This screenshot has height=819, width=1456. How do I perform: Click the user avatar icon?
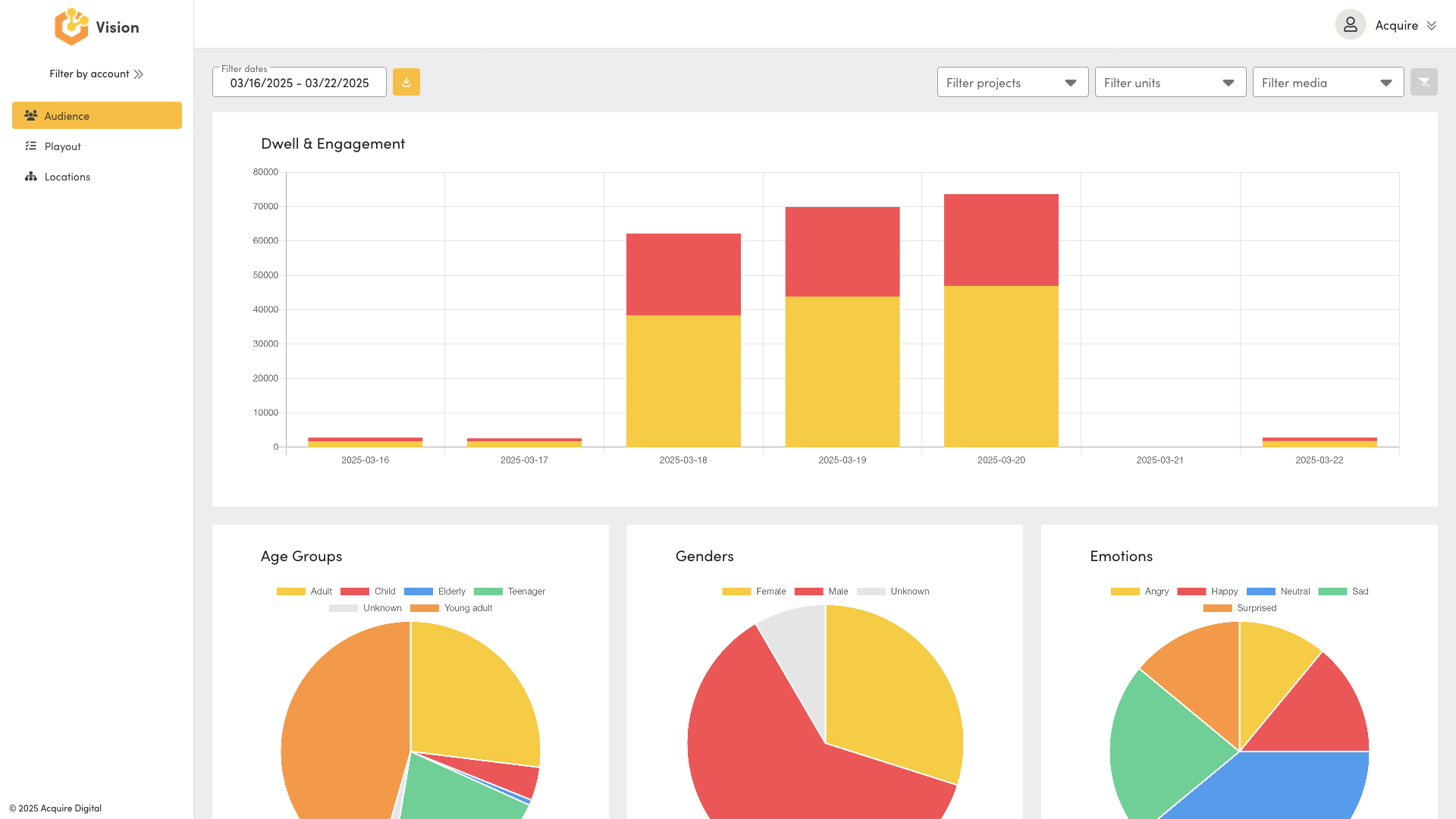point(1351,25)
